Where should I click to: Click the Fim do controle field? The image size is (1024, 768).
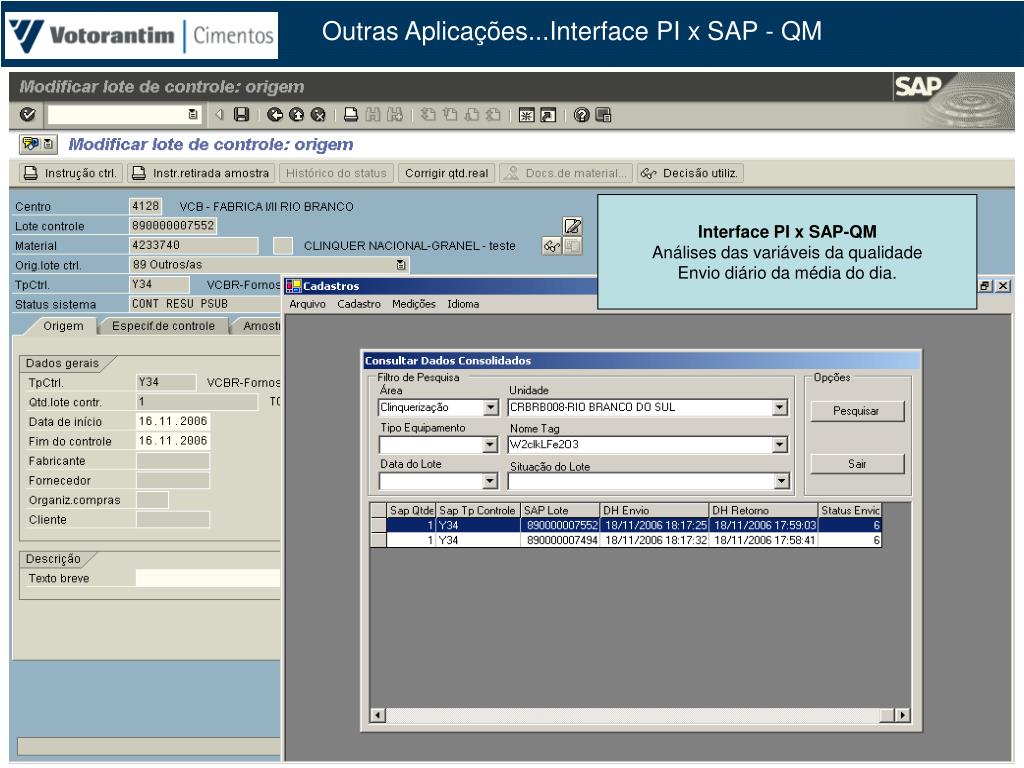173,441
